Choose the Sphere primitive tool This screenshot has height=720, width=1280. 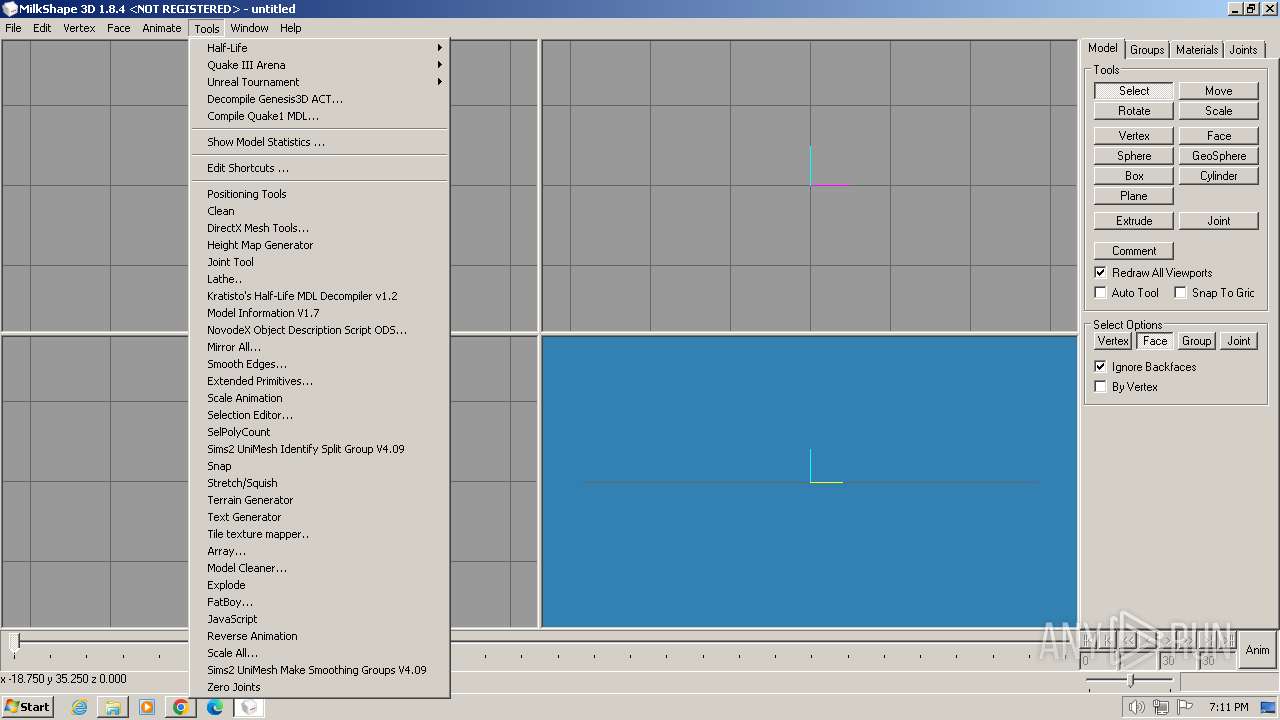click(1134, 156)
